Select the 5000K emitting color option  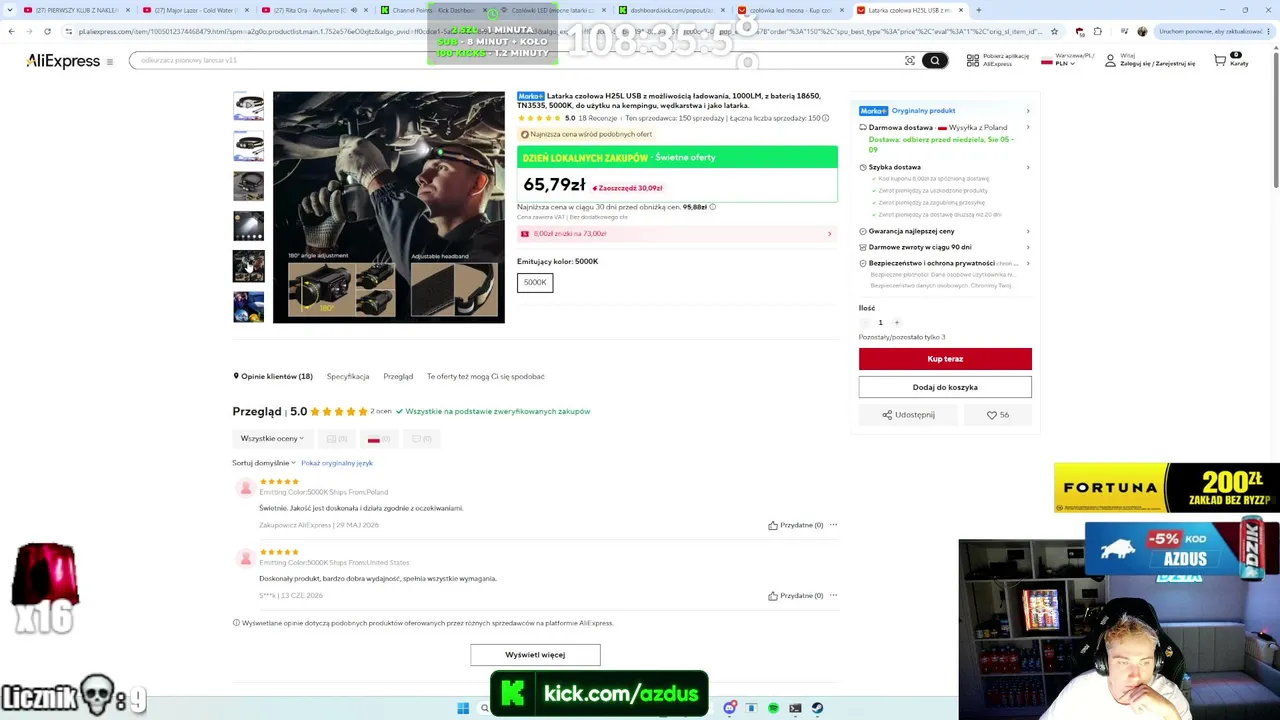535,283
